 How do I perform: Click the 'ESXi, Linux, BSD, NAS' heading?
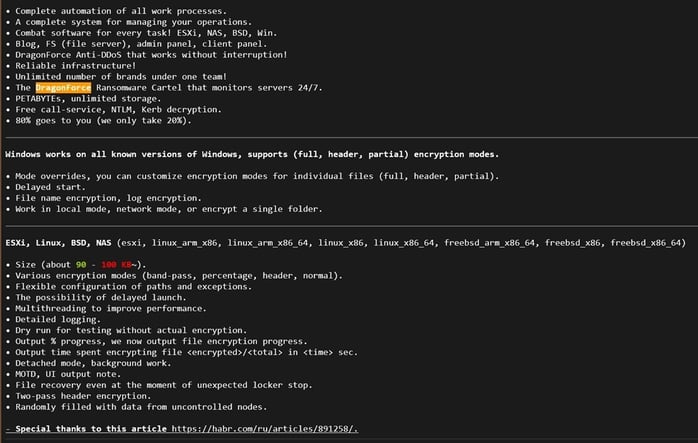(59, 242)
